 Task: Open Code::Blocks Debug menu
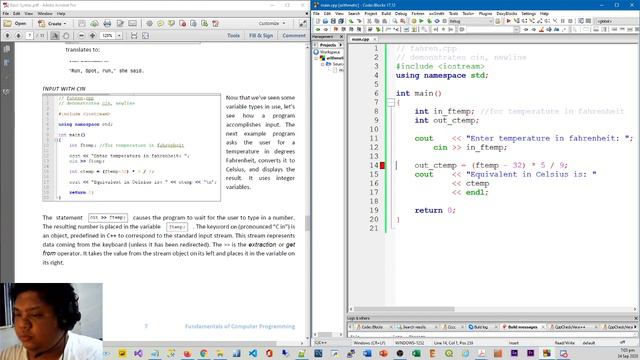[401, 14]
